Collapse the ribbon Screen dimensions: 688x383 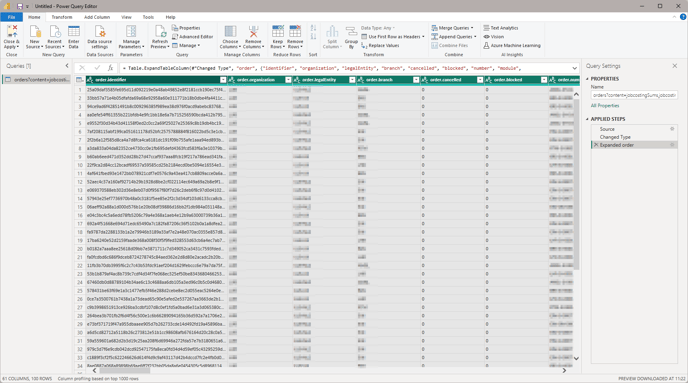coord(674,17)
